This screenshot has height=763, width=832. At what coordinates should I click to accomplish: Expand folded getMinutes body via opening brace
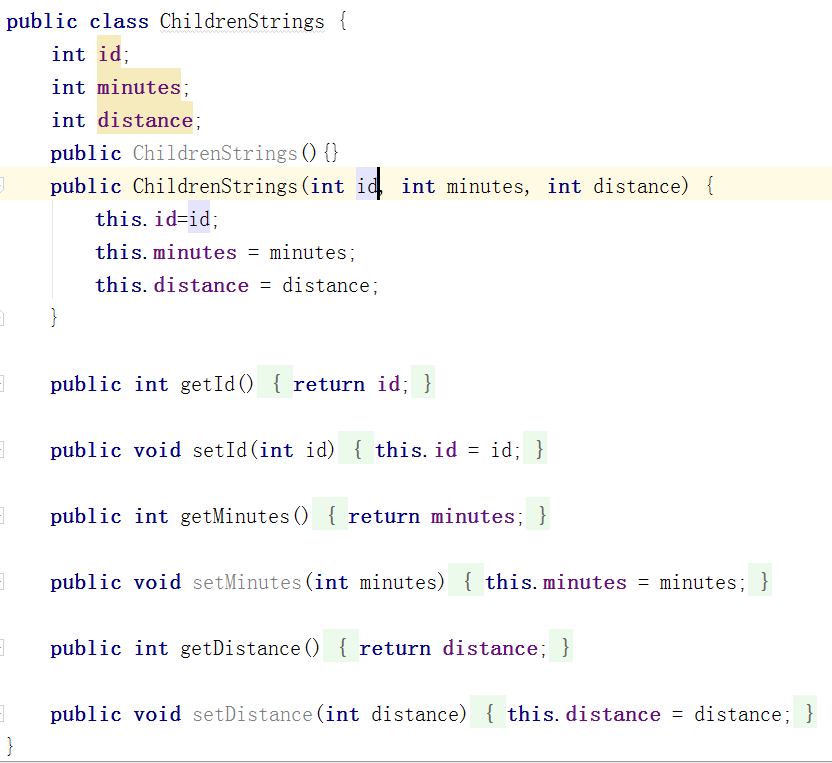click(x=332, y=515)
